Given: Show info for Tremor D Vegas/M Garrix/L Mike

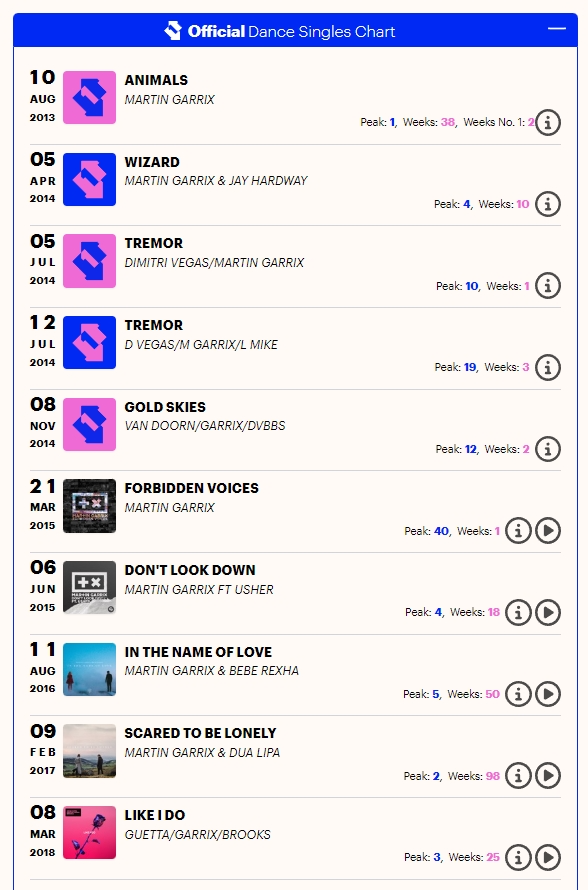Looking at the screenshot, I should [x=548, y=367].
